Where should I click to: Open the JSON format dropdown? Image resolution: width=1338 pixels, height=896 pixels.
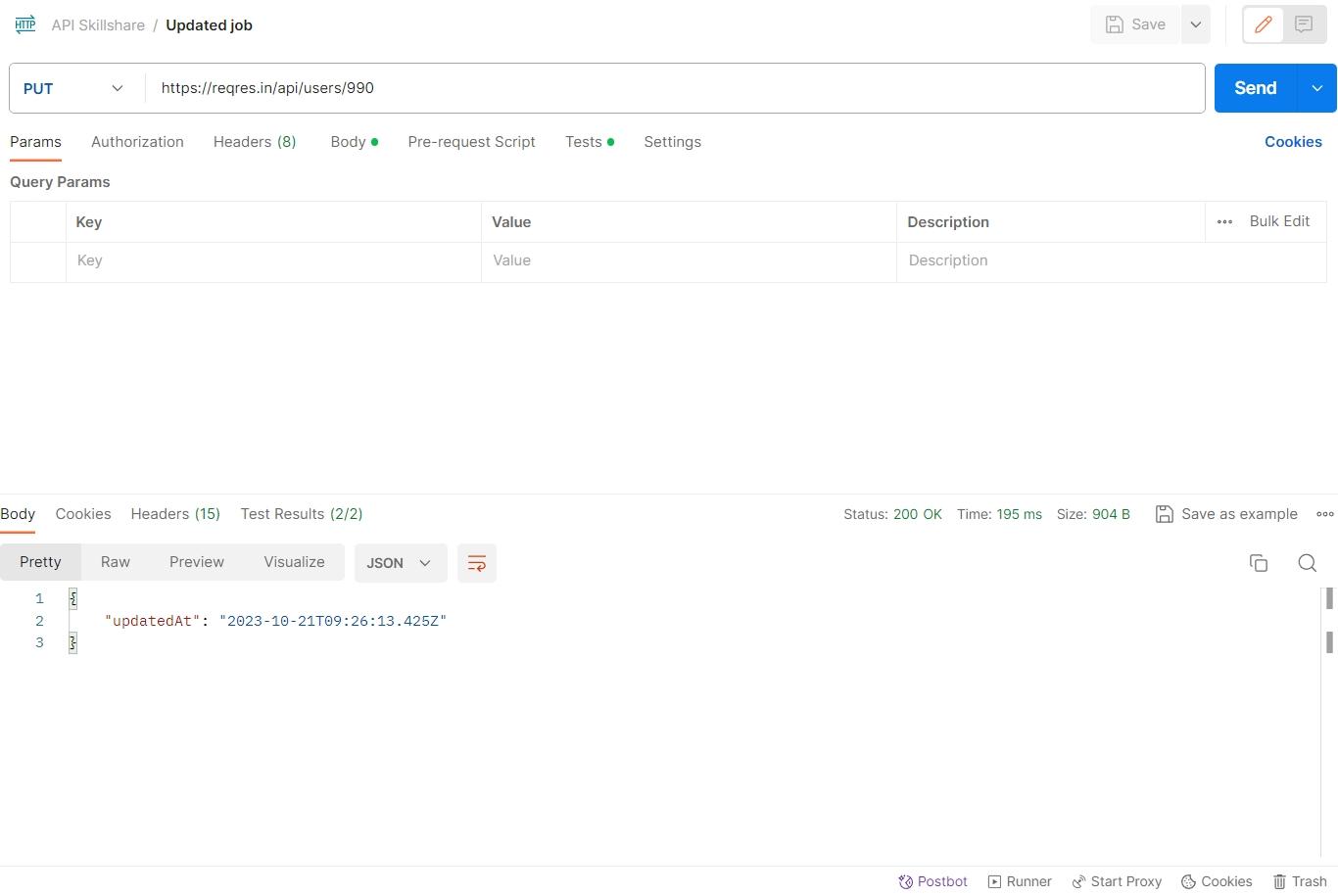pos(401,563)
